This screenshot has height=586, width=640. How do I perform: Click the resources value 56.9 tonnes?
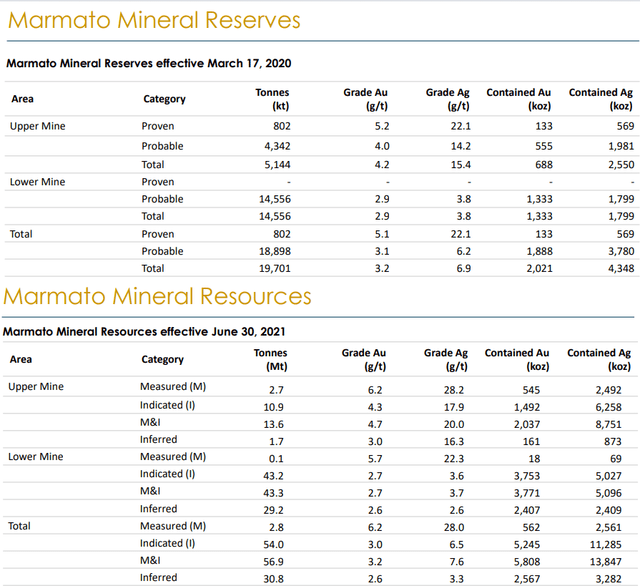click(273, 562)
